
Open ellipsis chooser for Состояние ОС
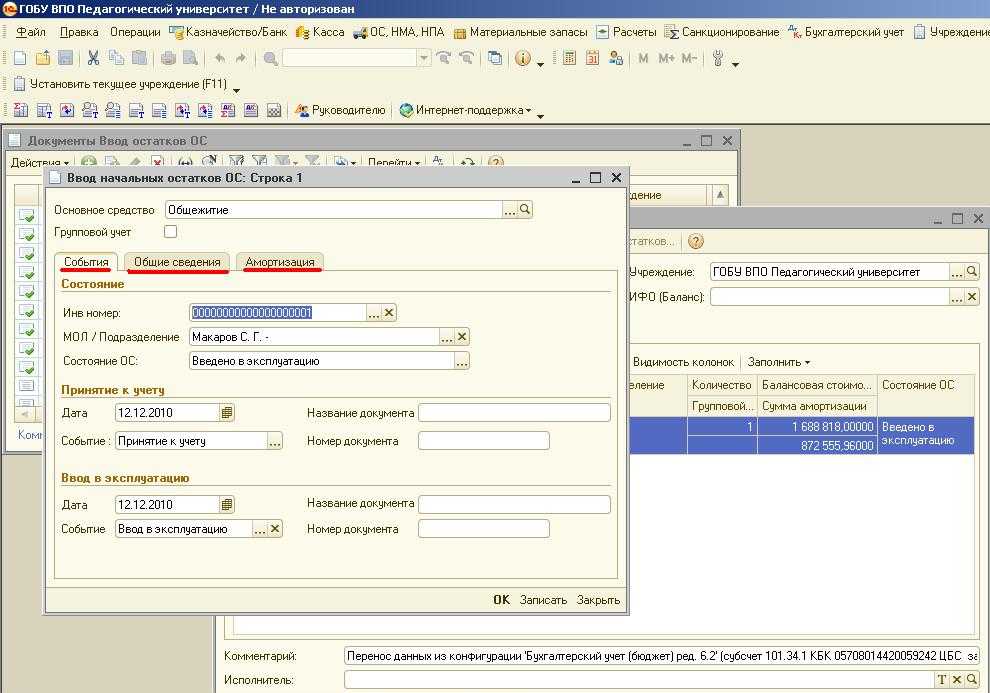pyautogui.click(x=462, y=361)
